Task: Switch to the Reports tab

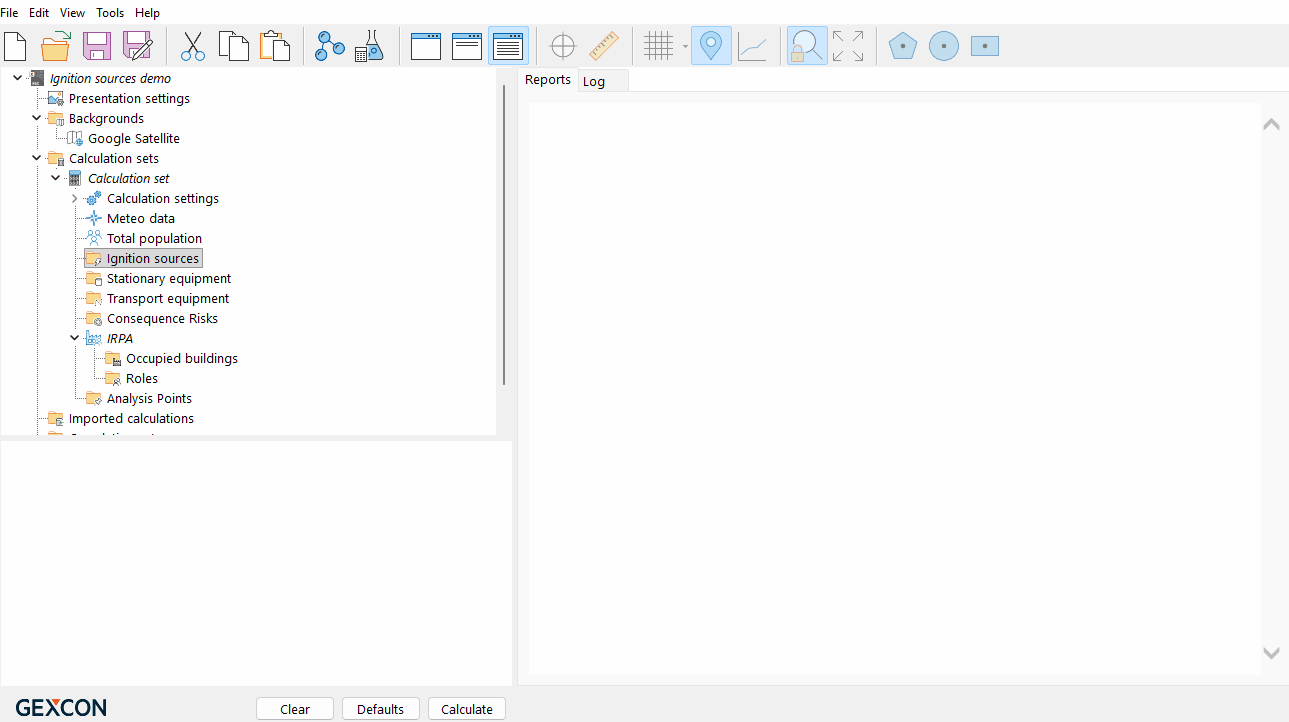Action: pos(548,80)
